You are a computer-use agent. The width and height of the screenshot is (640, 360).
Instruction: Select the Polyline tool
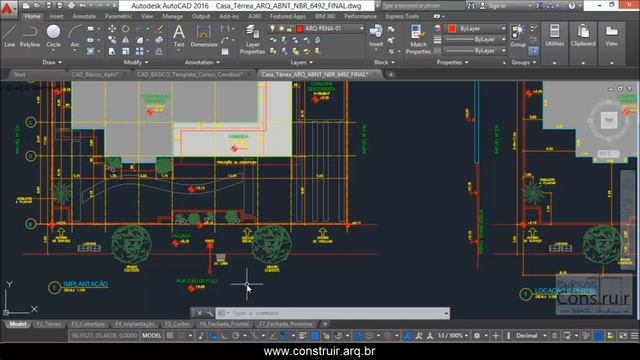click(x=30, y=36)
